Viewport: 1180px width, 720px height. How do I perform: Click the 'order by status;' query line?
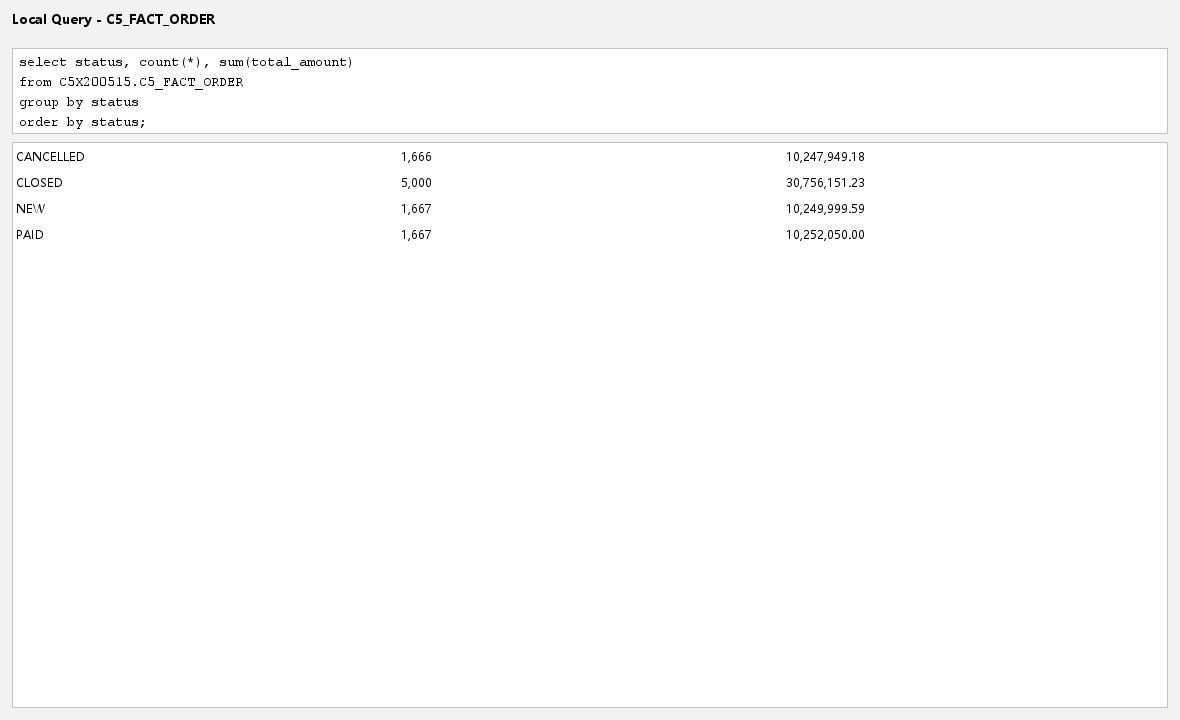coord(82,122)
